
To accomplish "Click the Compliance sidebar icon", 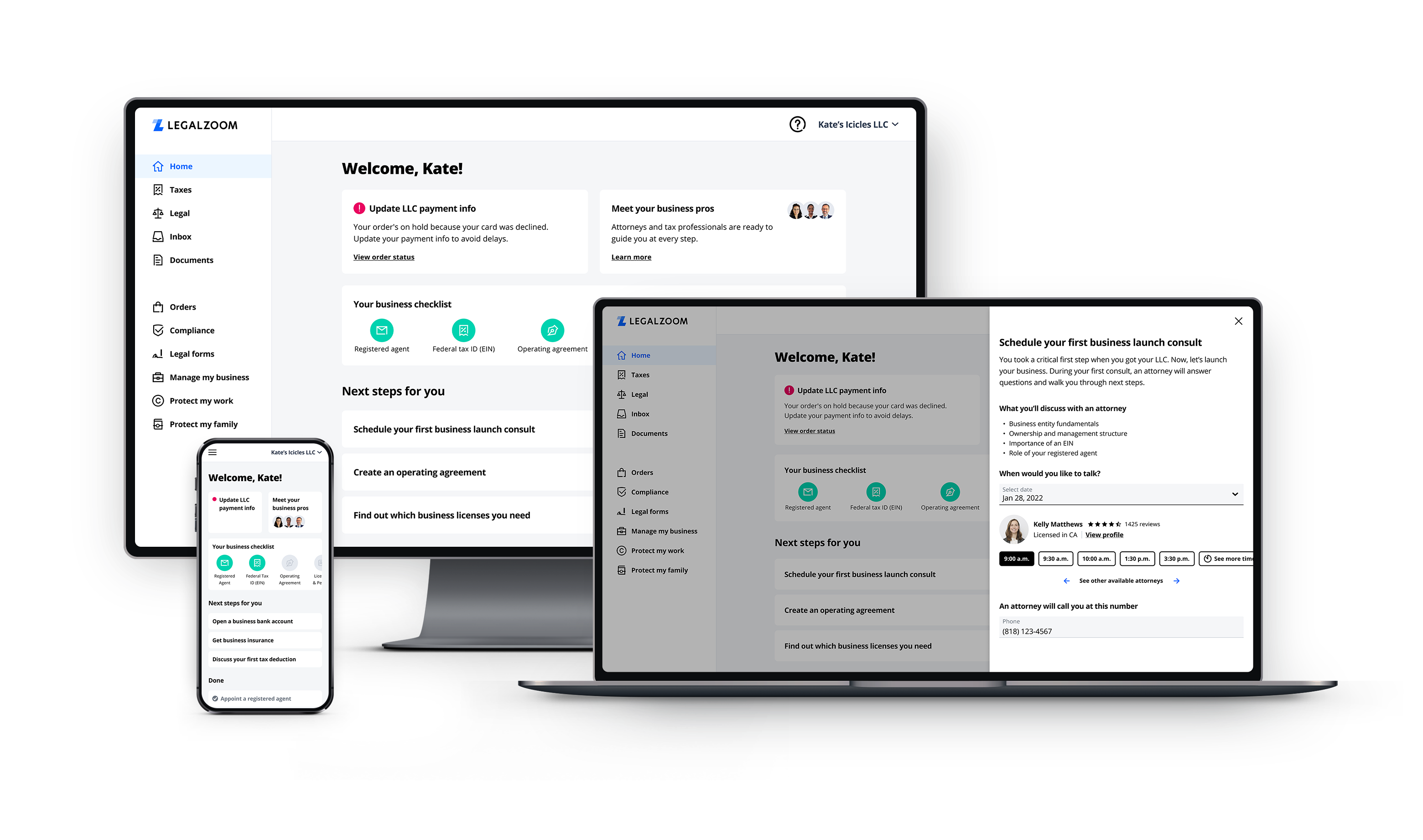I will (159, 330).
